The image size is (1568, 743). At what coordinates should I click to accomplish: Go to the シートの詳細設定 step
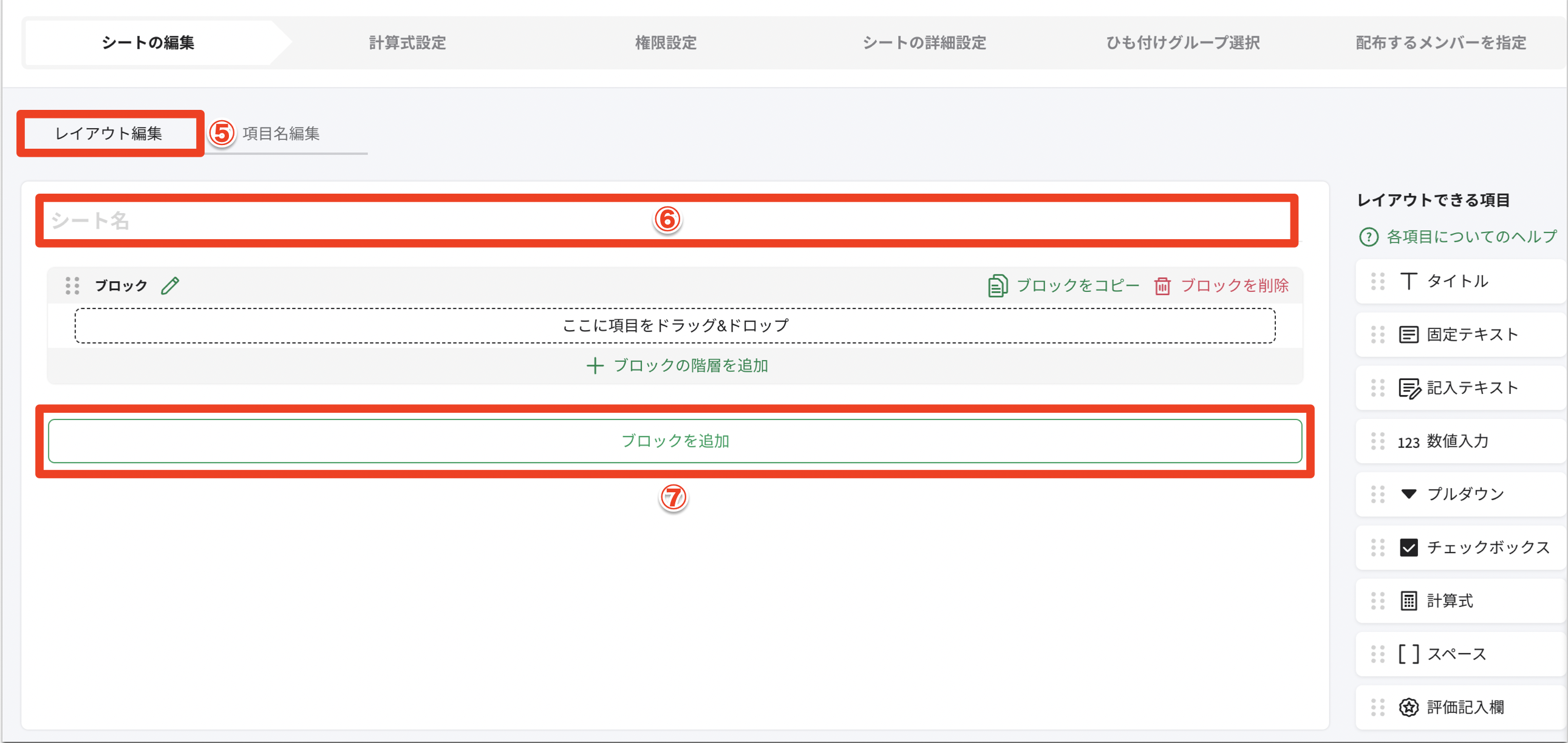pyautogui.click(x=924, y=42)
